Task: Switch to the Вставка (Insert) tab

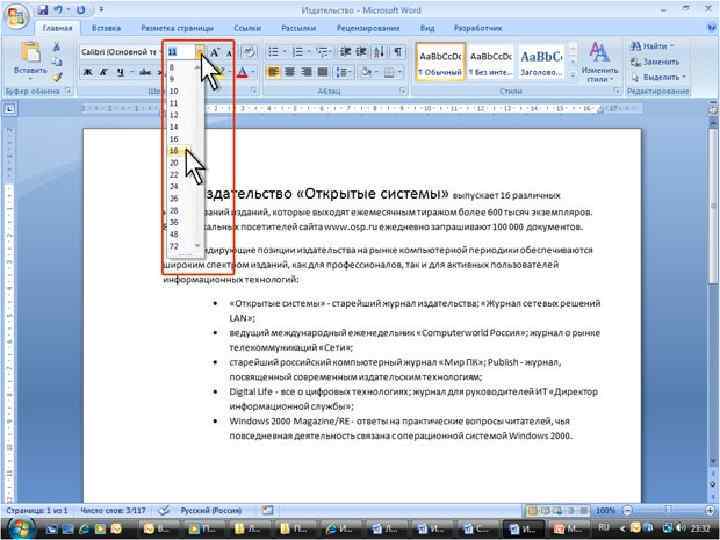Action: point(106,28)
